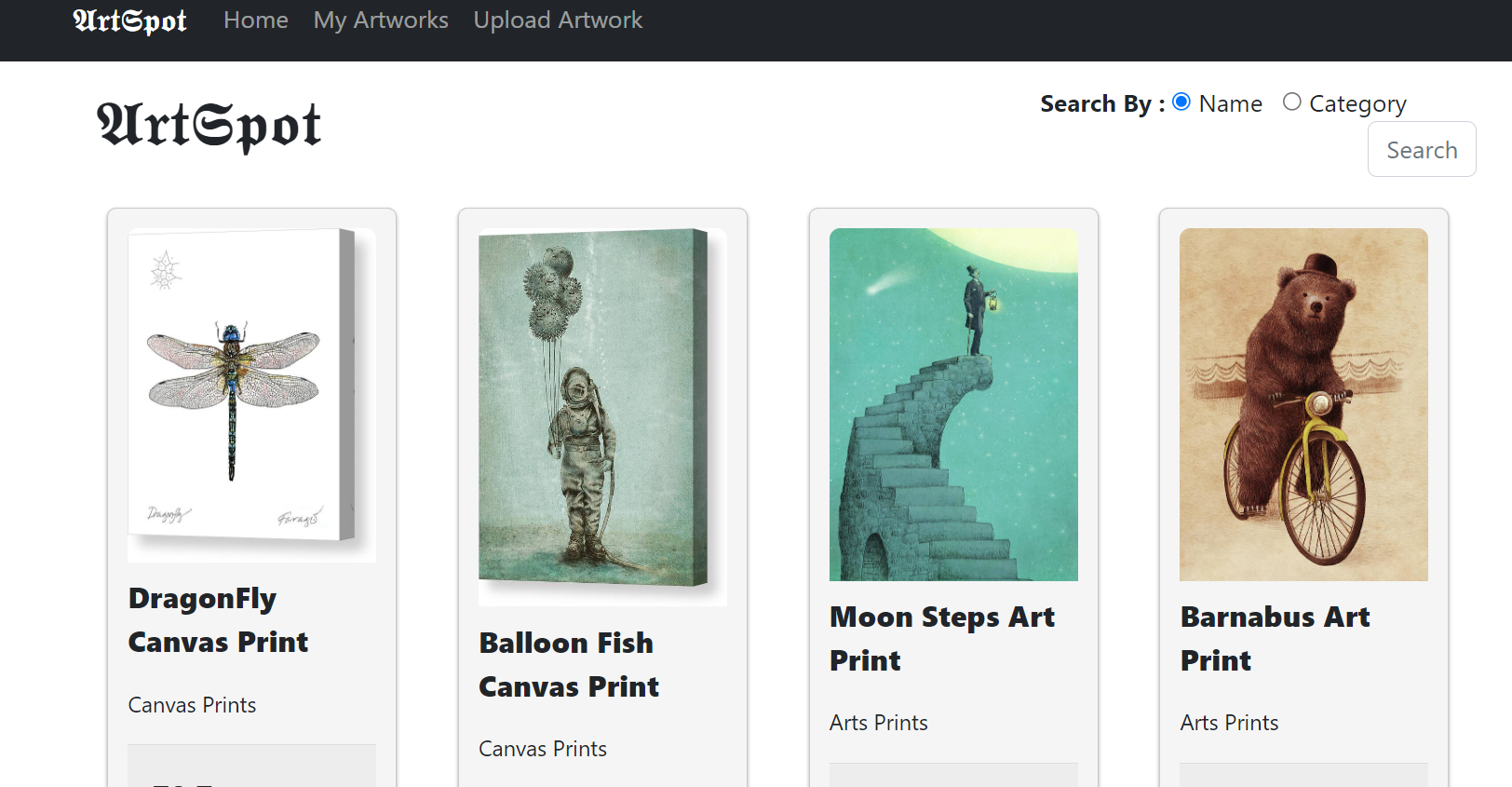Open the Home navigation link
Viewport: 1512px width, 787px height.
[x=256, y=20]
